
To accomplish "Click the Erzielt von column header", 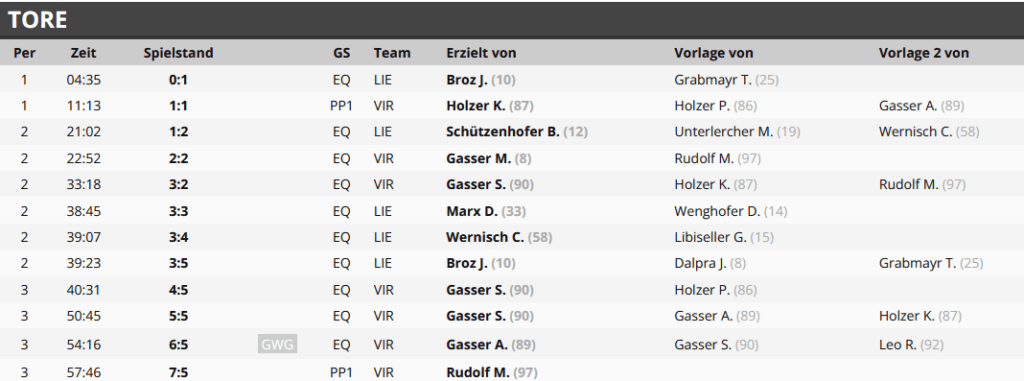I will [481, 53].
